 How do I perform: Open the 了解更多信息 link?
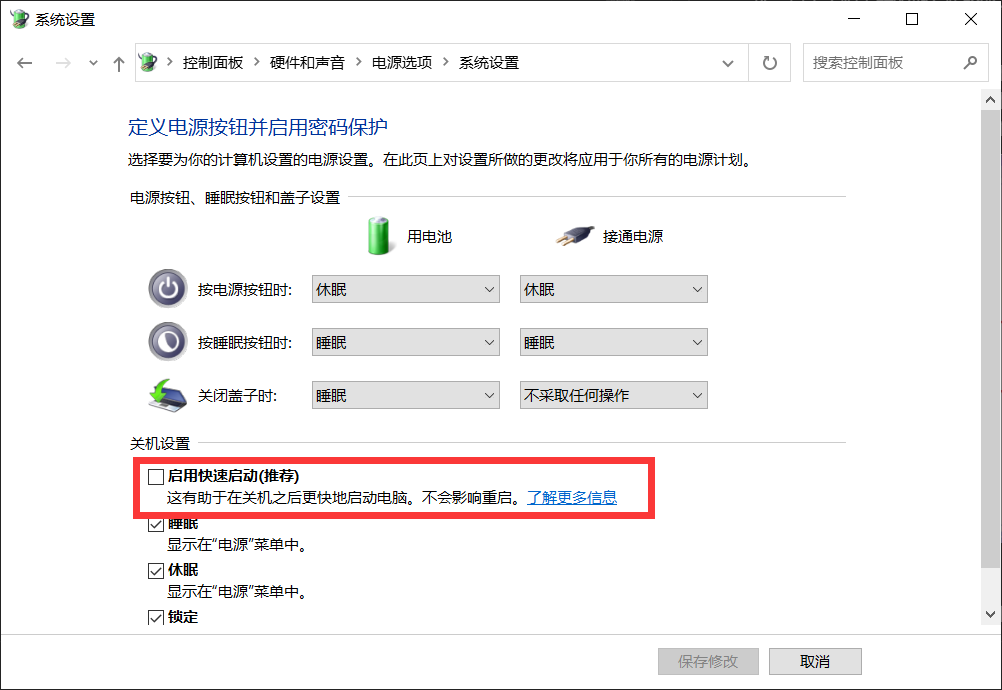click(x=572, y=498)
